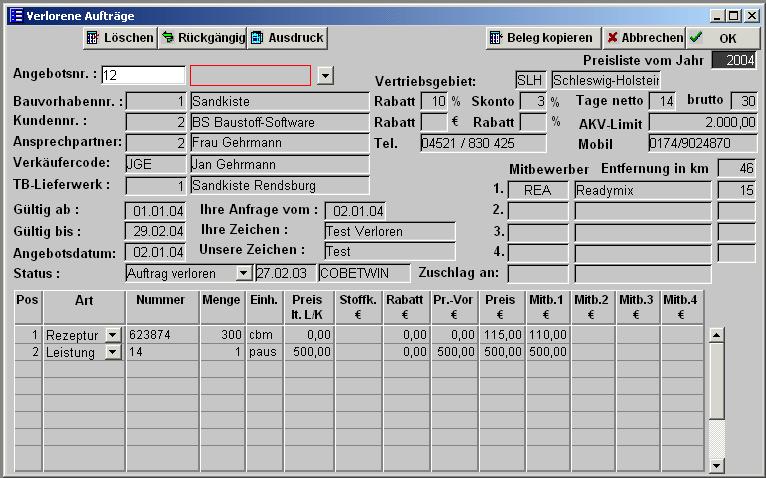Click the Angebotsnr. input field with 12
This screenshot has width=766, height=478.
coord(143,76)
